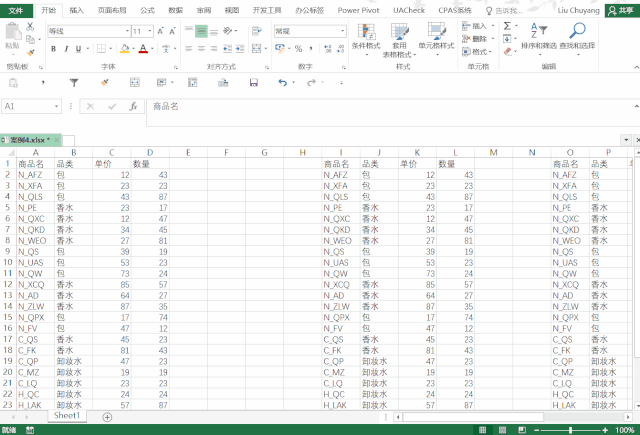Toggle middle vertical alignment
The image size is (640, 435).
click(201, 31)
